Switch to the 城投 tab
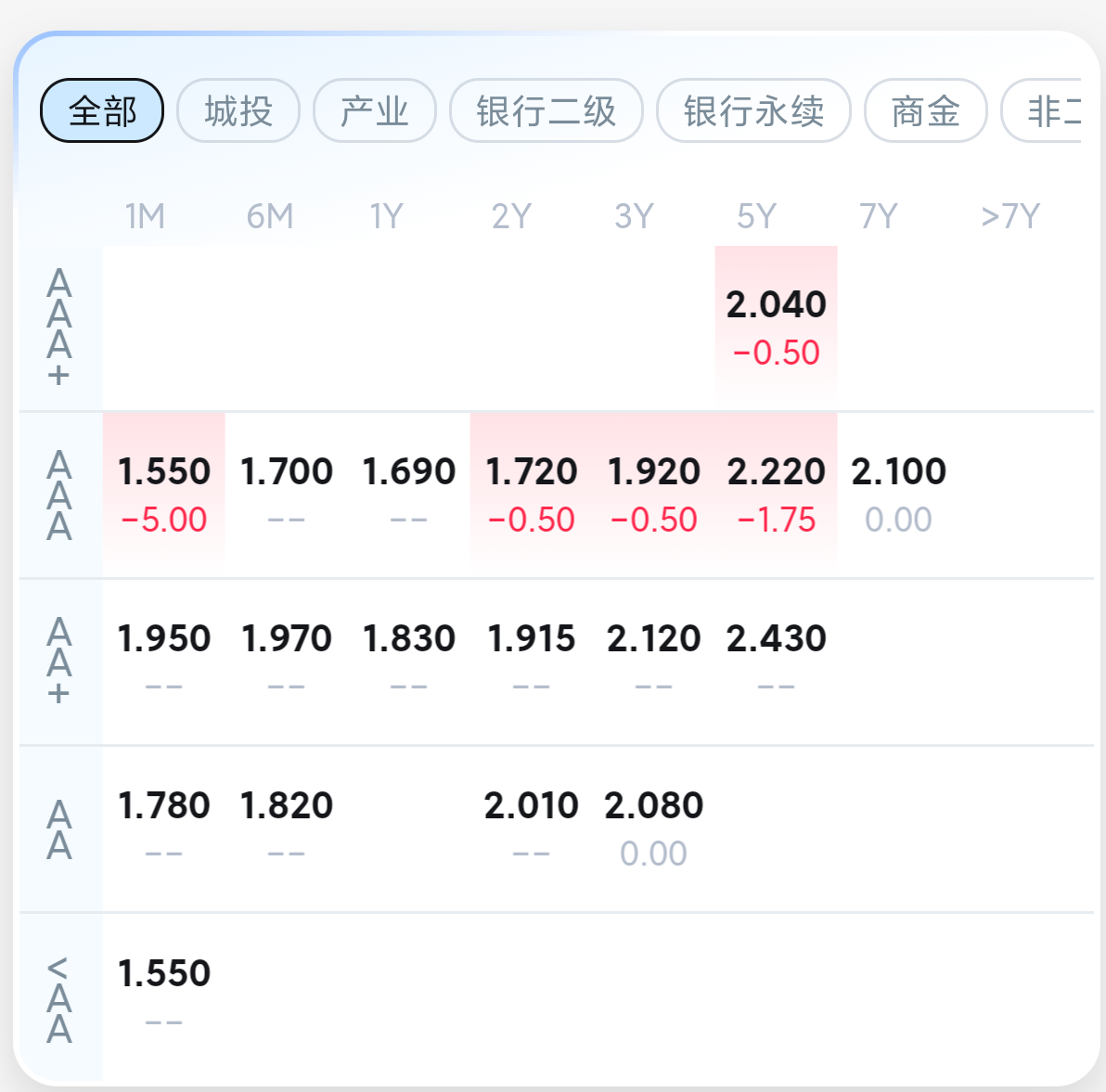Viewport: 1106px width, 1092px height. 238,111
